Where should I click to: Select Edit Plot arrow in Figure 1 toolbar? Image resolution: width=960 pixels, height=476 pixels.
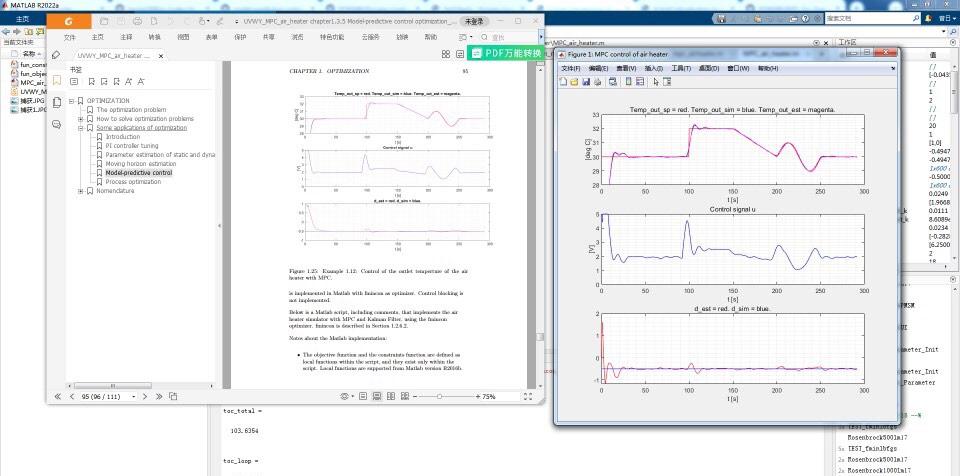[x=656, y=81]
